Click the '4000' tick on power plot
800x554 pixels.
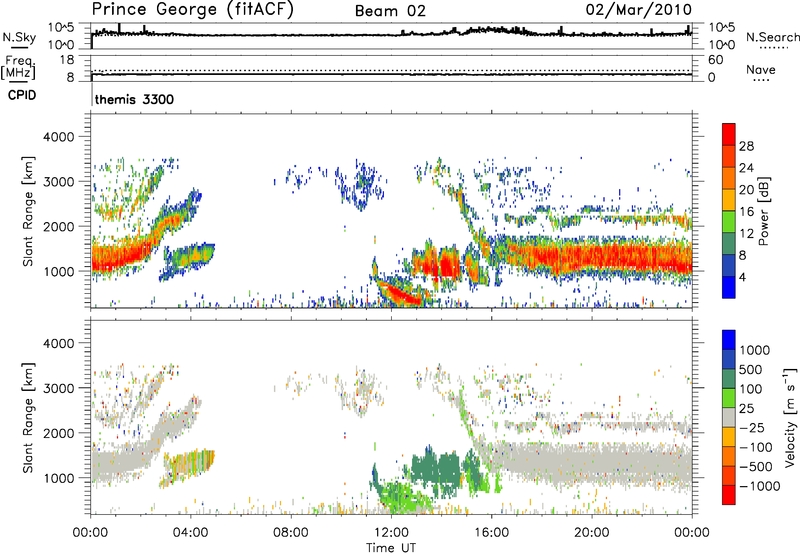59,137
